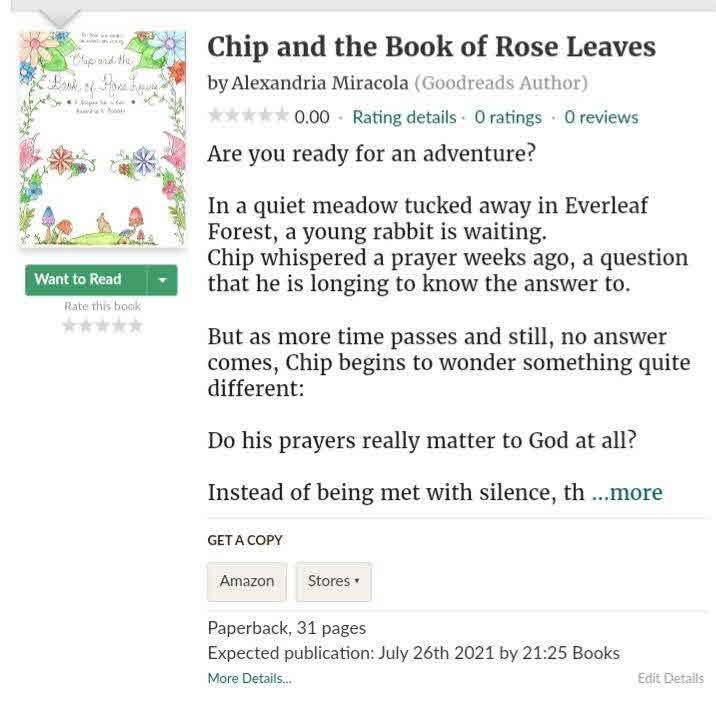Click the average rating stars beside 0.00
Screen dimensions: 716x716
pyautogui.click(x=248, y=117)
